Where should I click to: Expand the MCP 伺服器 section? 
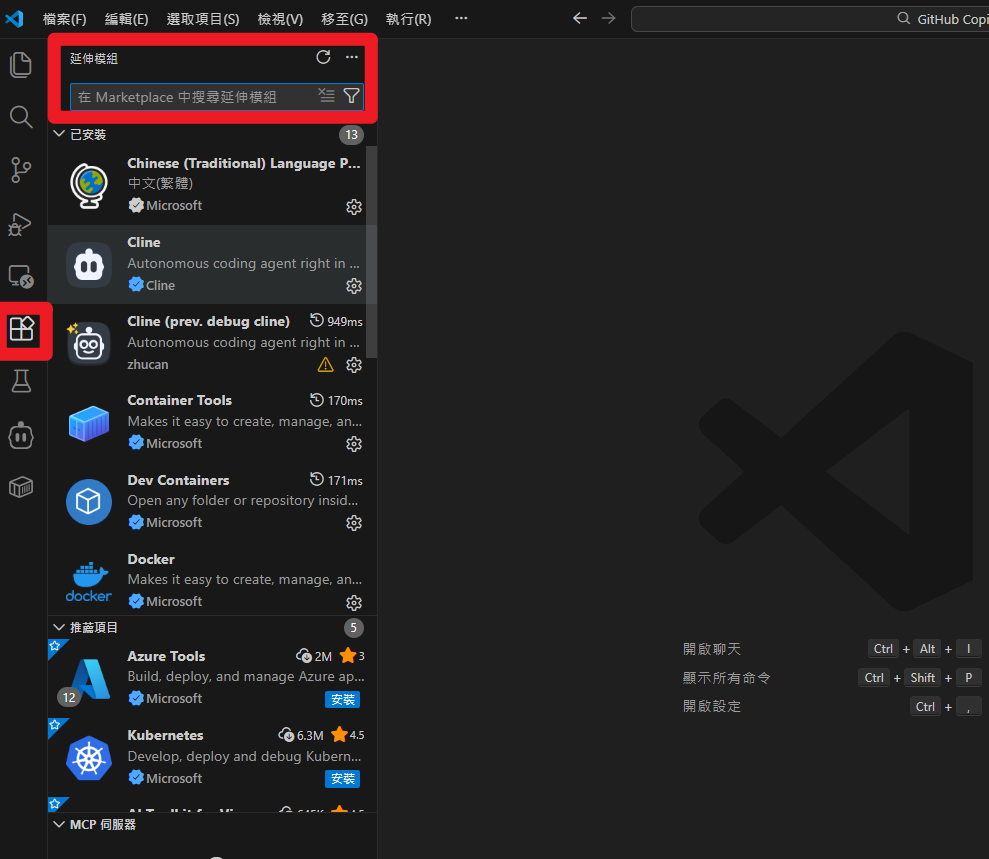60,825
